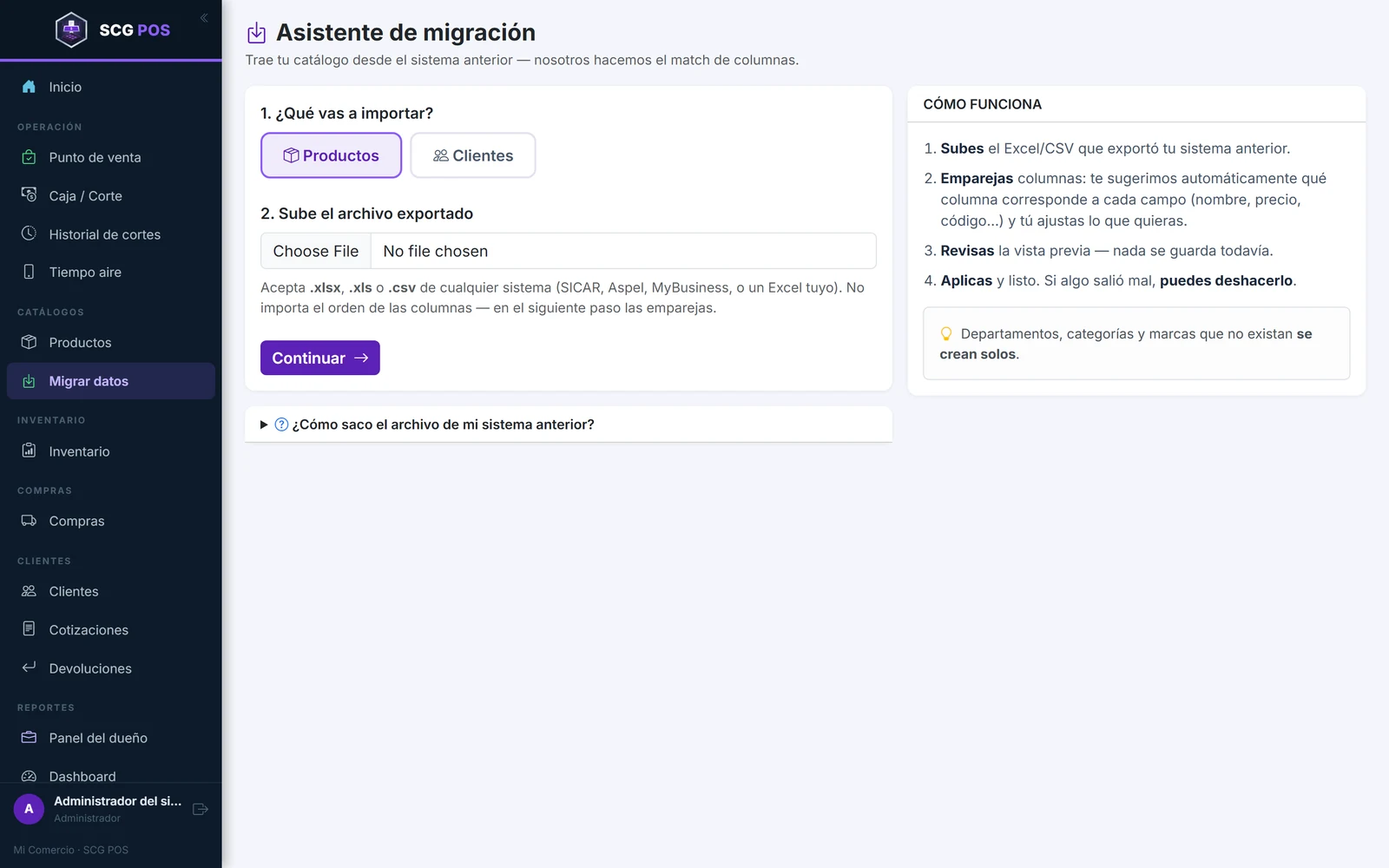Open ¿Cómo saco el archivo de mi sistema anterior?
The height and width of the screenshot is (868, 1389).
tap(443, 424)
